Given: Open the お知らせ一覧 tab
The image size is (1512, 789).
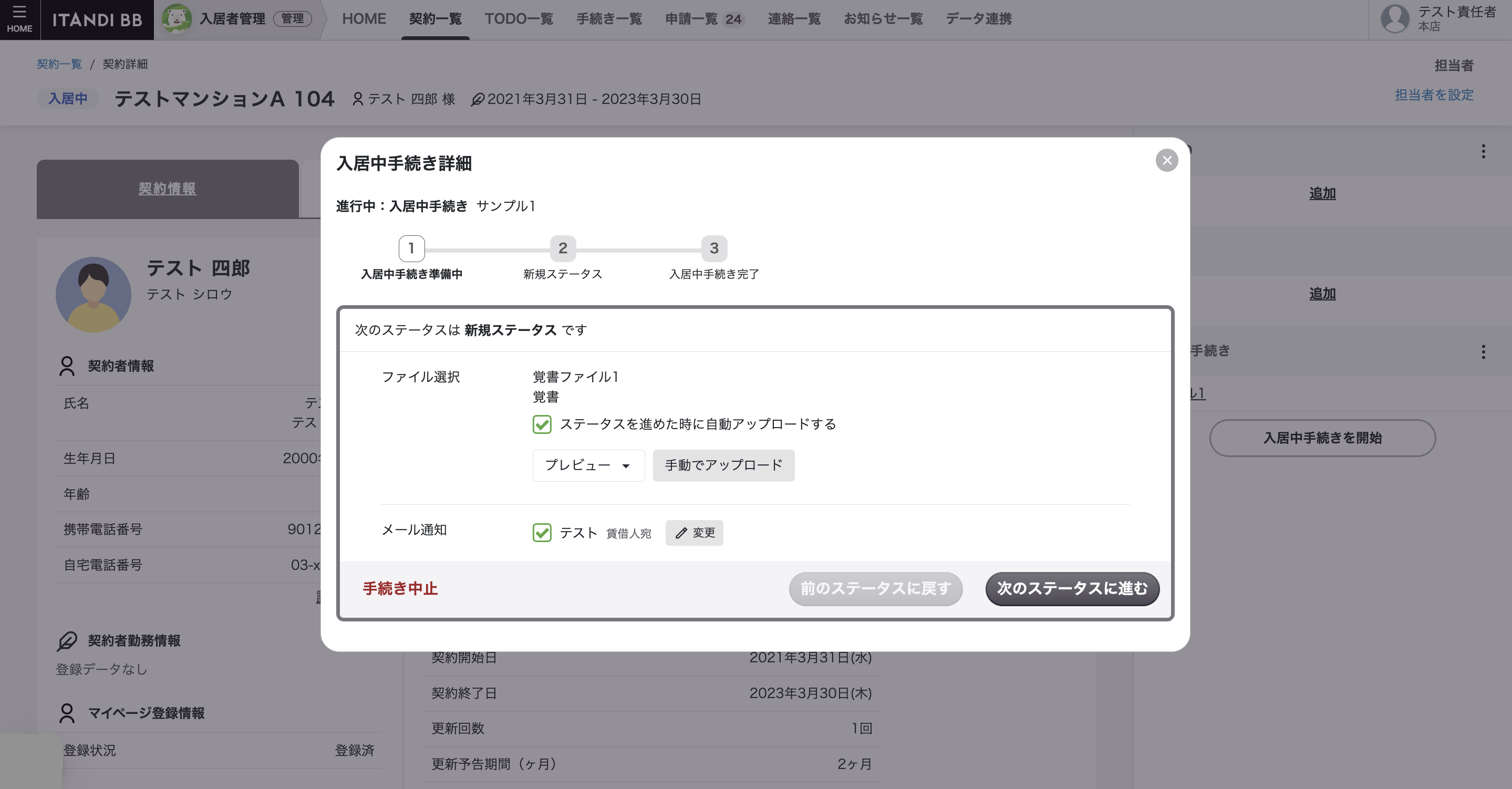Looking at the screenshot, I should pos(883,19).
